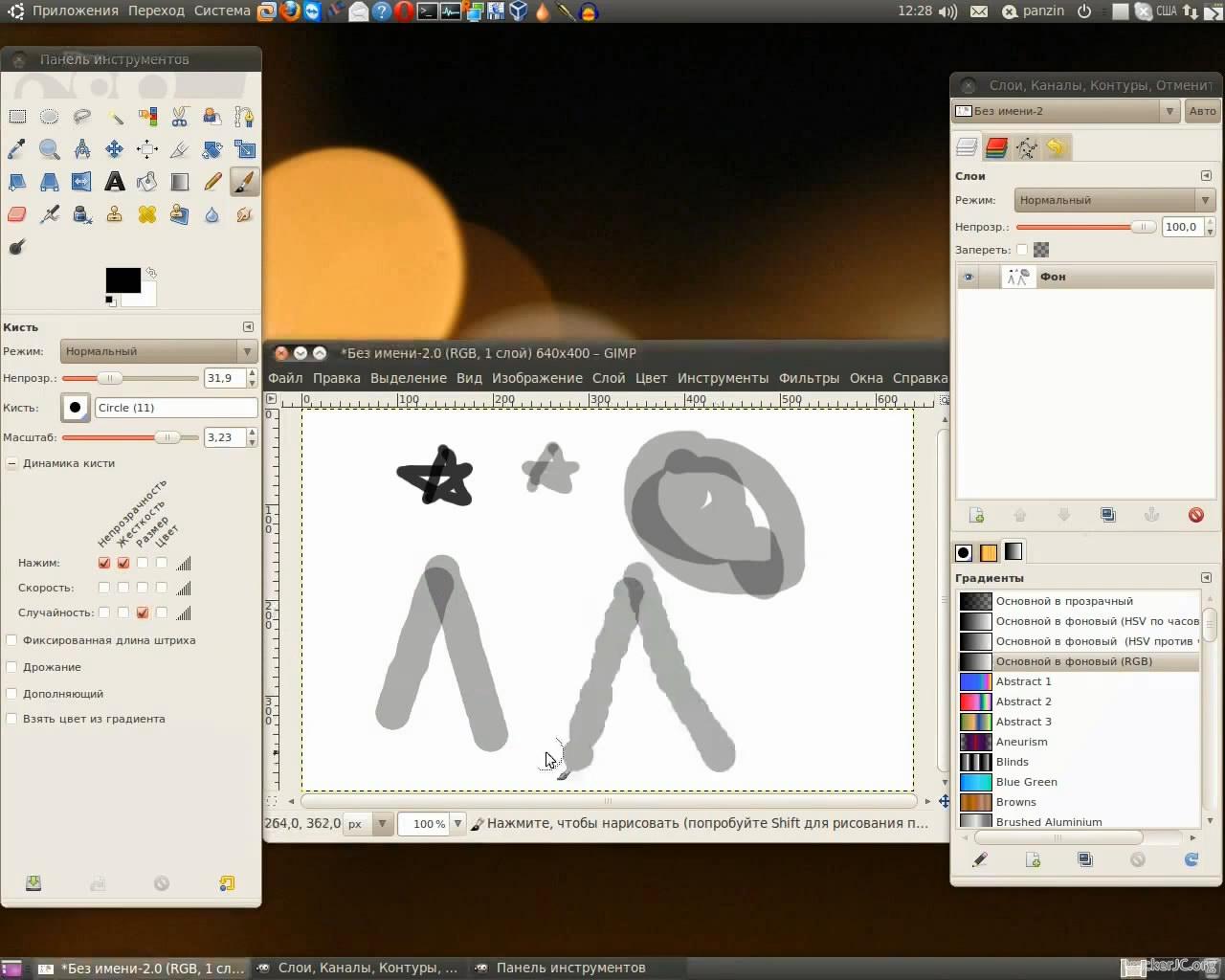Select the Eraser tool
The image size is (1225, 980).
[17, 214]
